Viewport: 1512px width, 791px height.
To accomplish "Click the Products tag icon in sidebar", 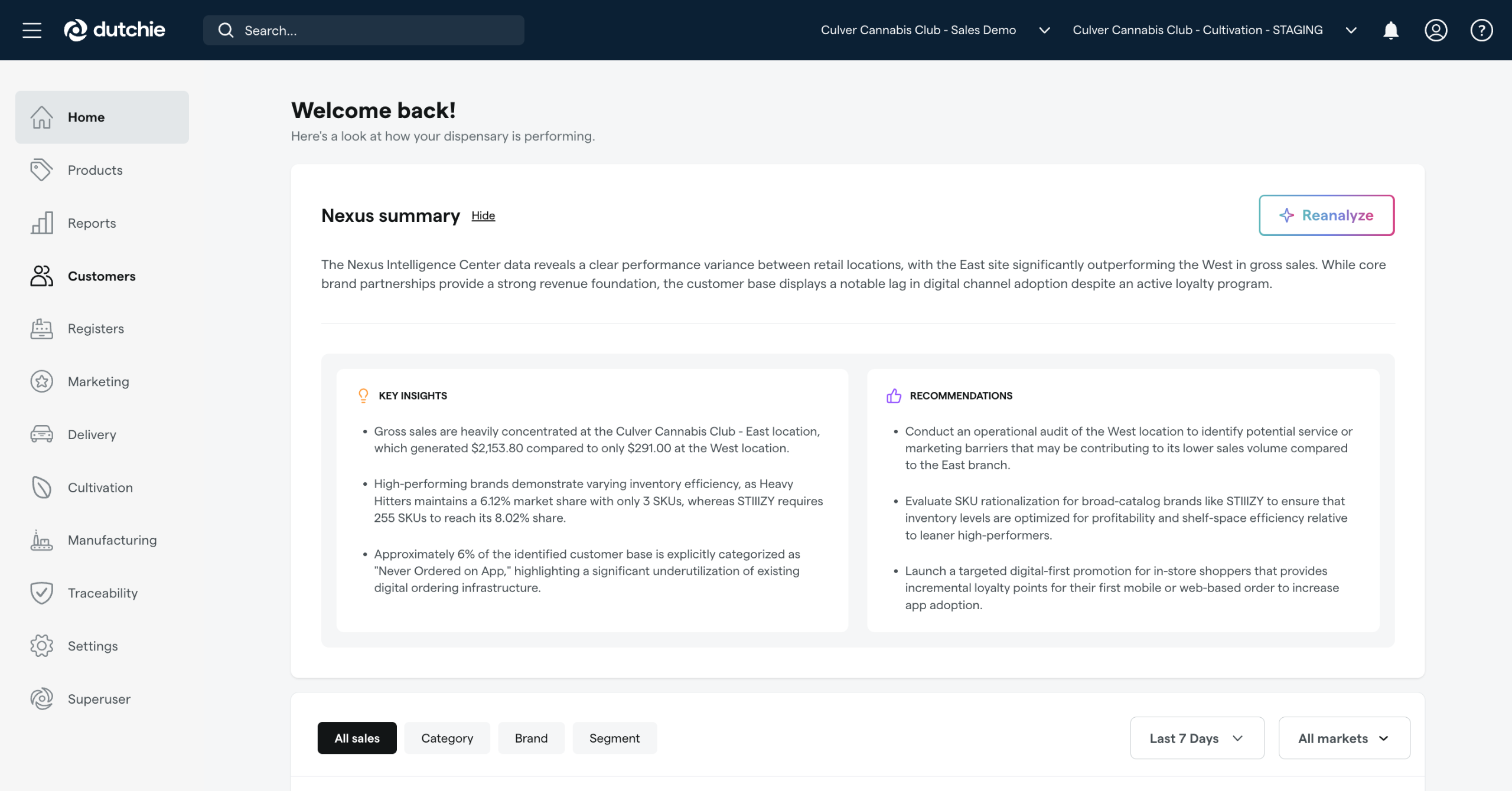I will (41, 170).
